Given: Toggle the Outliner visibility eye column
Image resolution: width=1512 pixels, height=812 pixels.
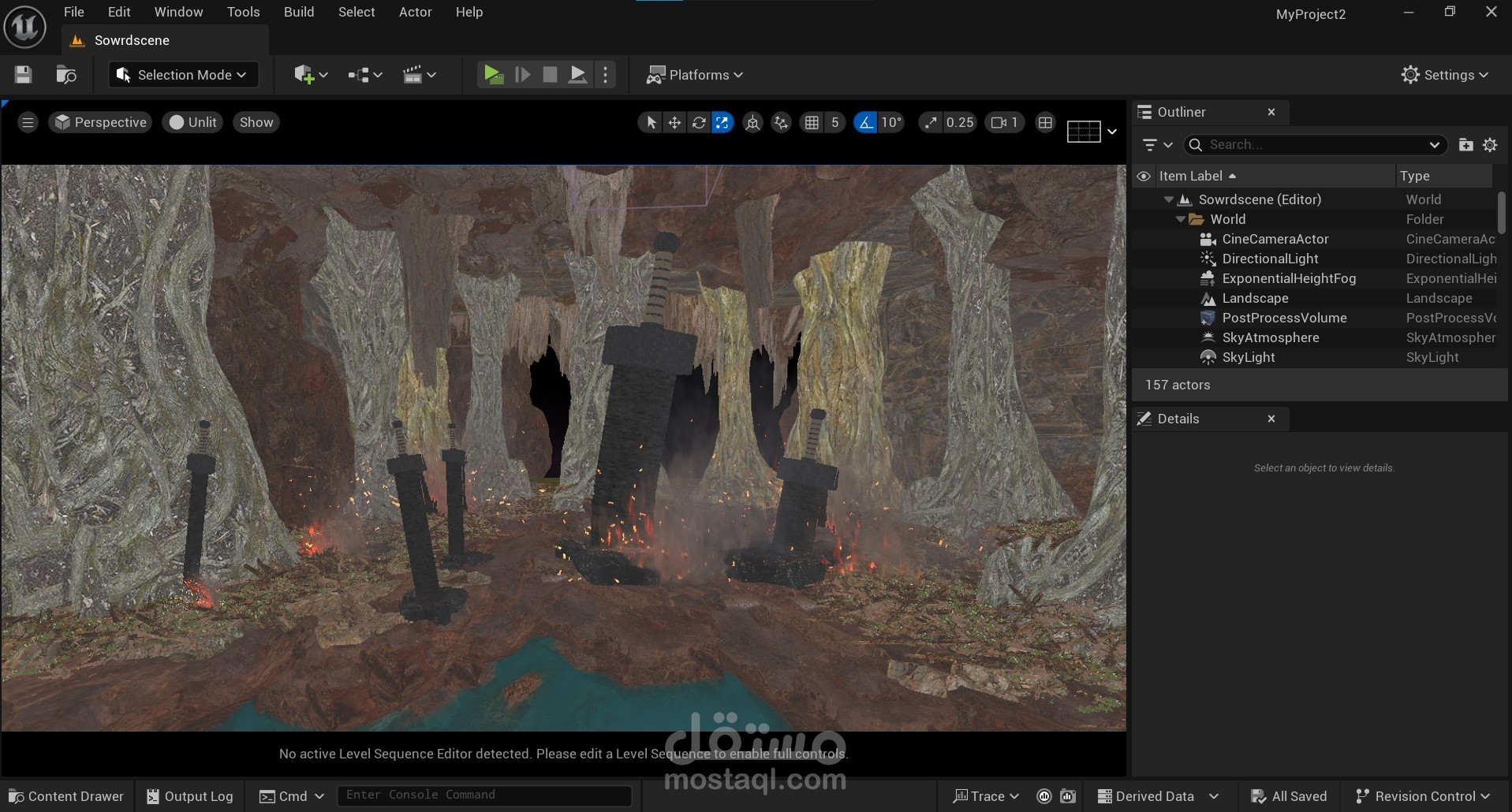Looking at the screenshot, I should point(1144,176).
